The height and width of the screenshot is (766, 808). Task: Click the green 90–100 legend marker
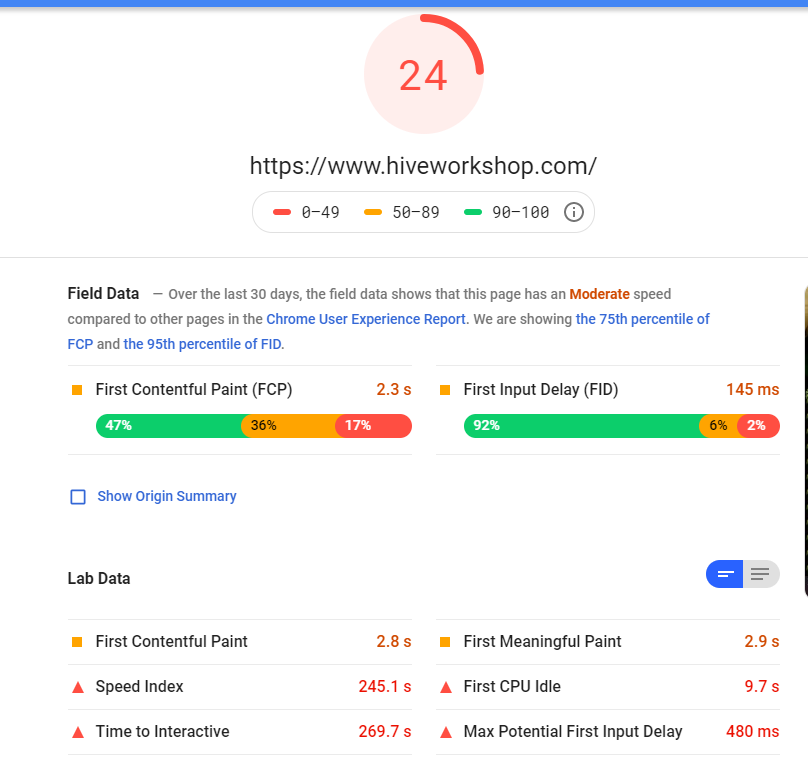473,212
